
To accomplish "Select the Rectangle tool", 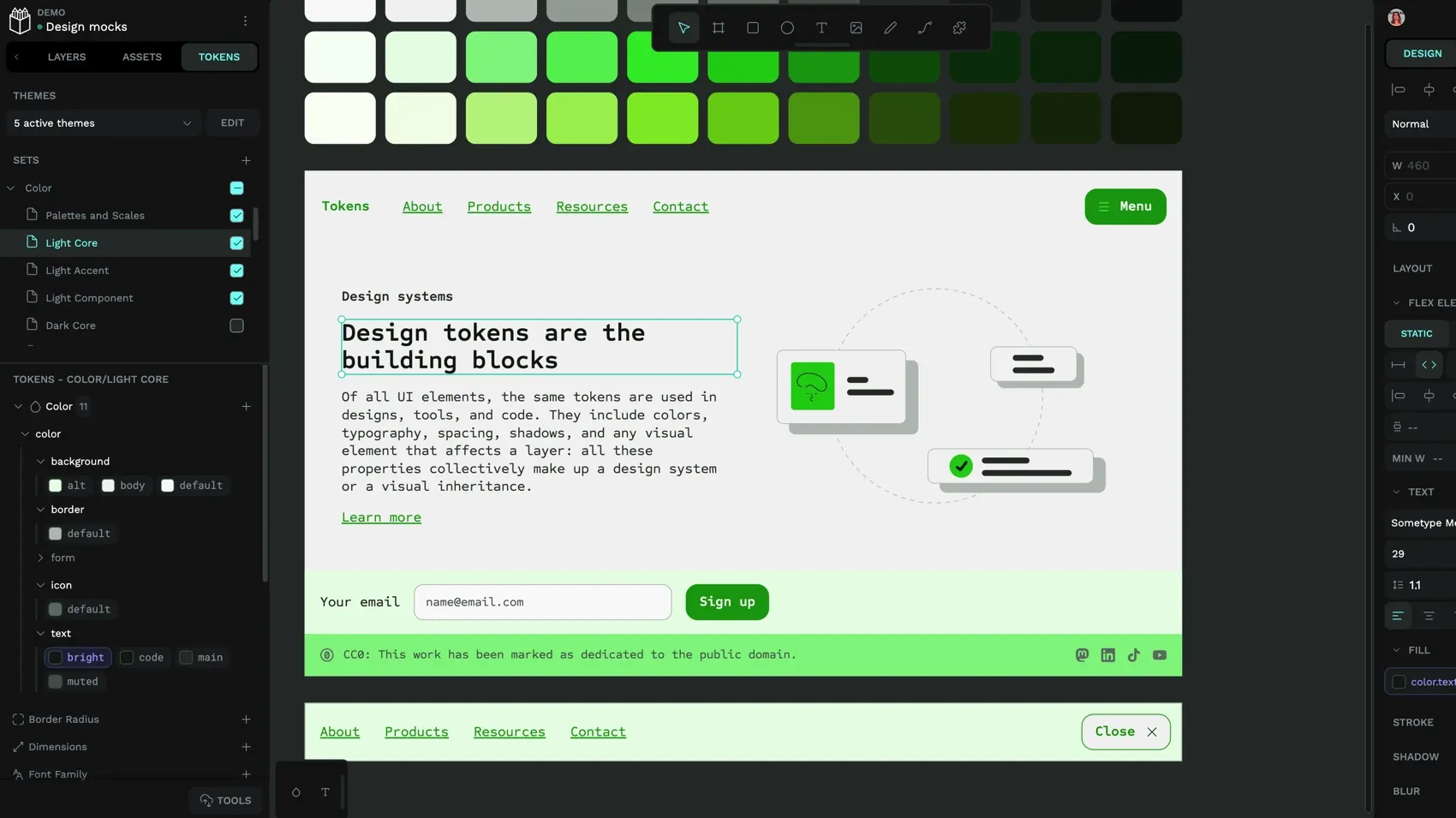I will pos(753,27).
